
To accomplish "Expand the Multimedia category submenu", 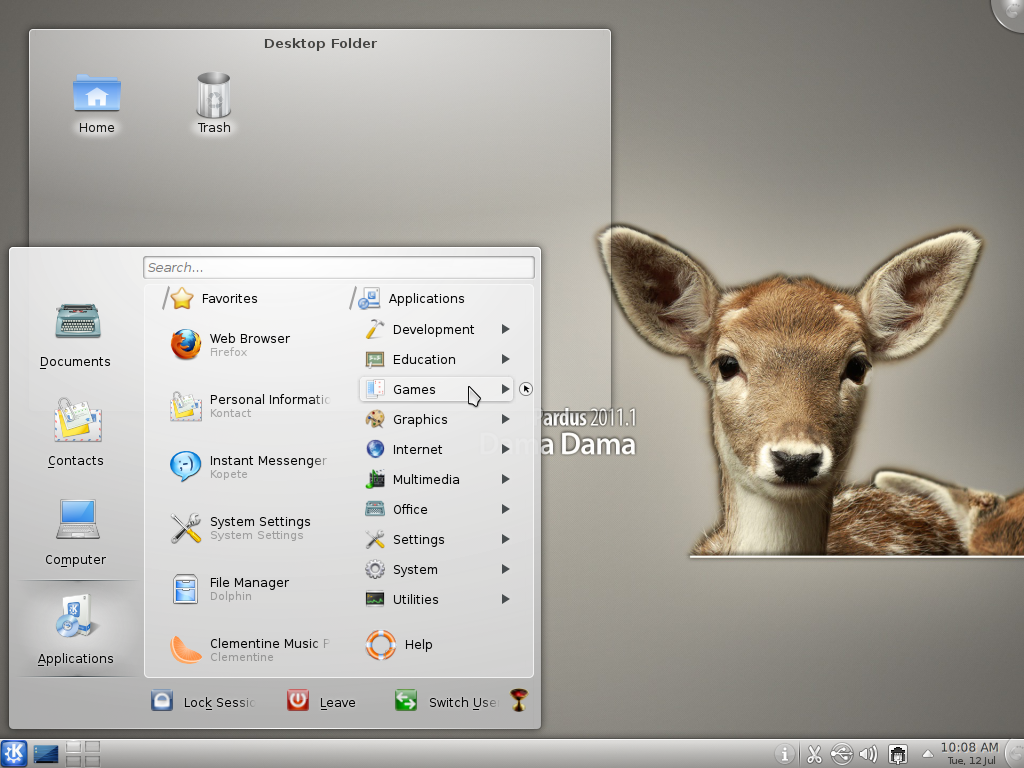I will (430, 479).
